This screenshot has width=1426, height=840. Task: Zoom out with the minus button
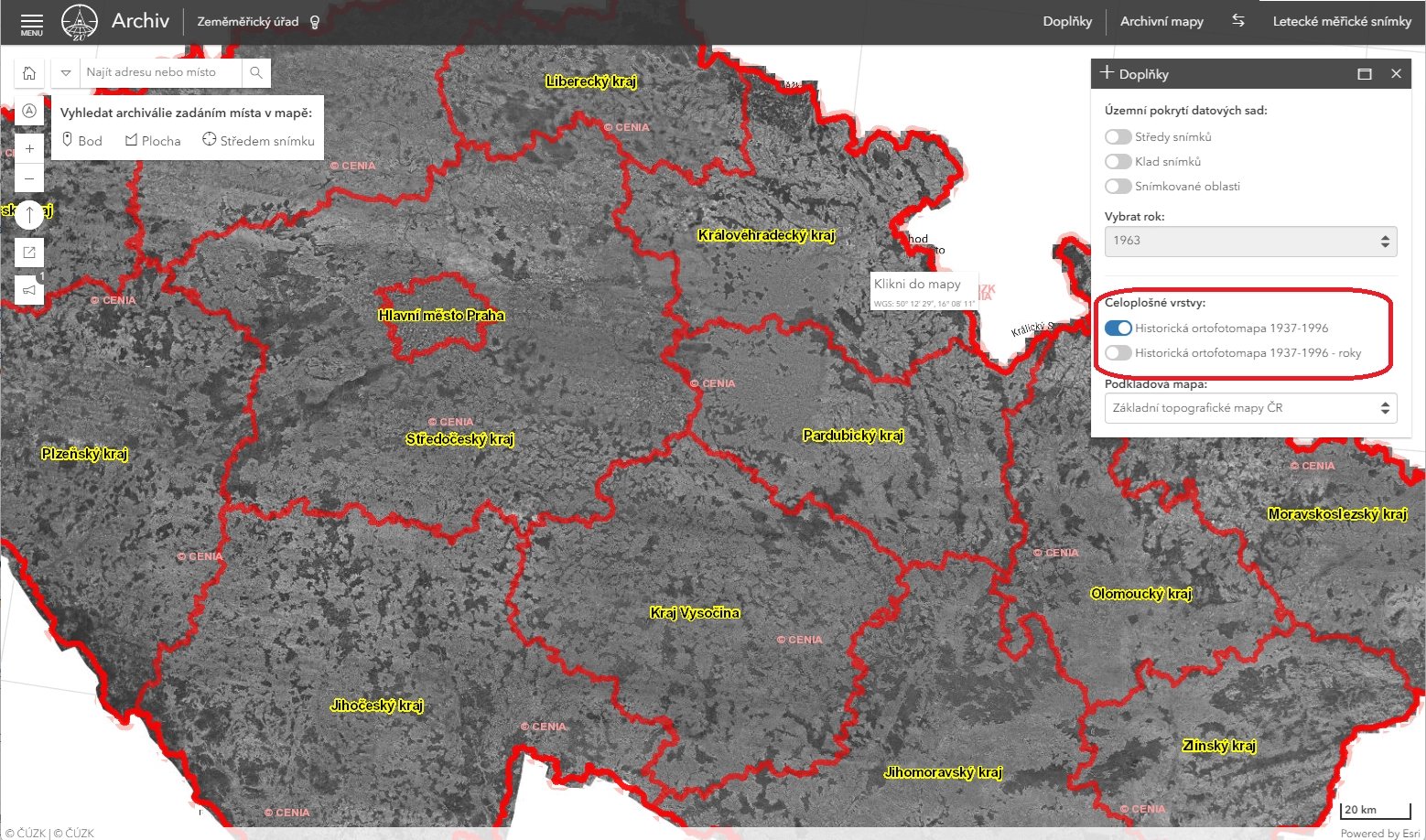[x=29, y=178]
